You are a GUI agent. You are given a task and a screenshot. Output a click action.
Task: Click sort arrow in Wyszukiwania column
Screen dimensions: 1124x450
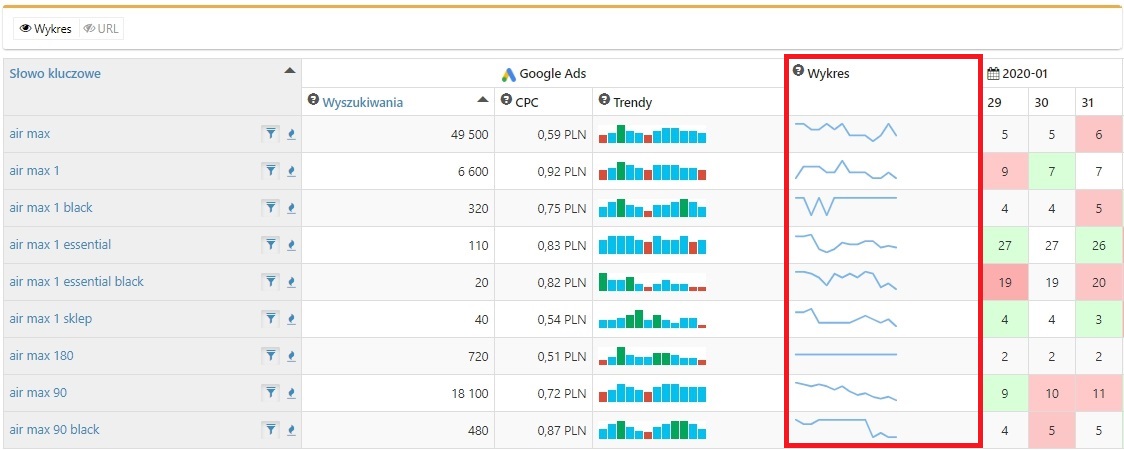click(483, 100)
